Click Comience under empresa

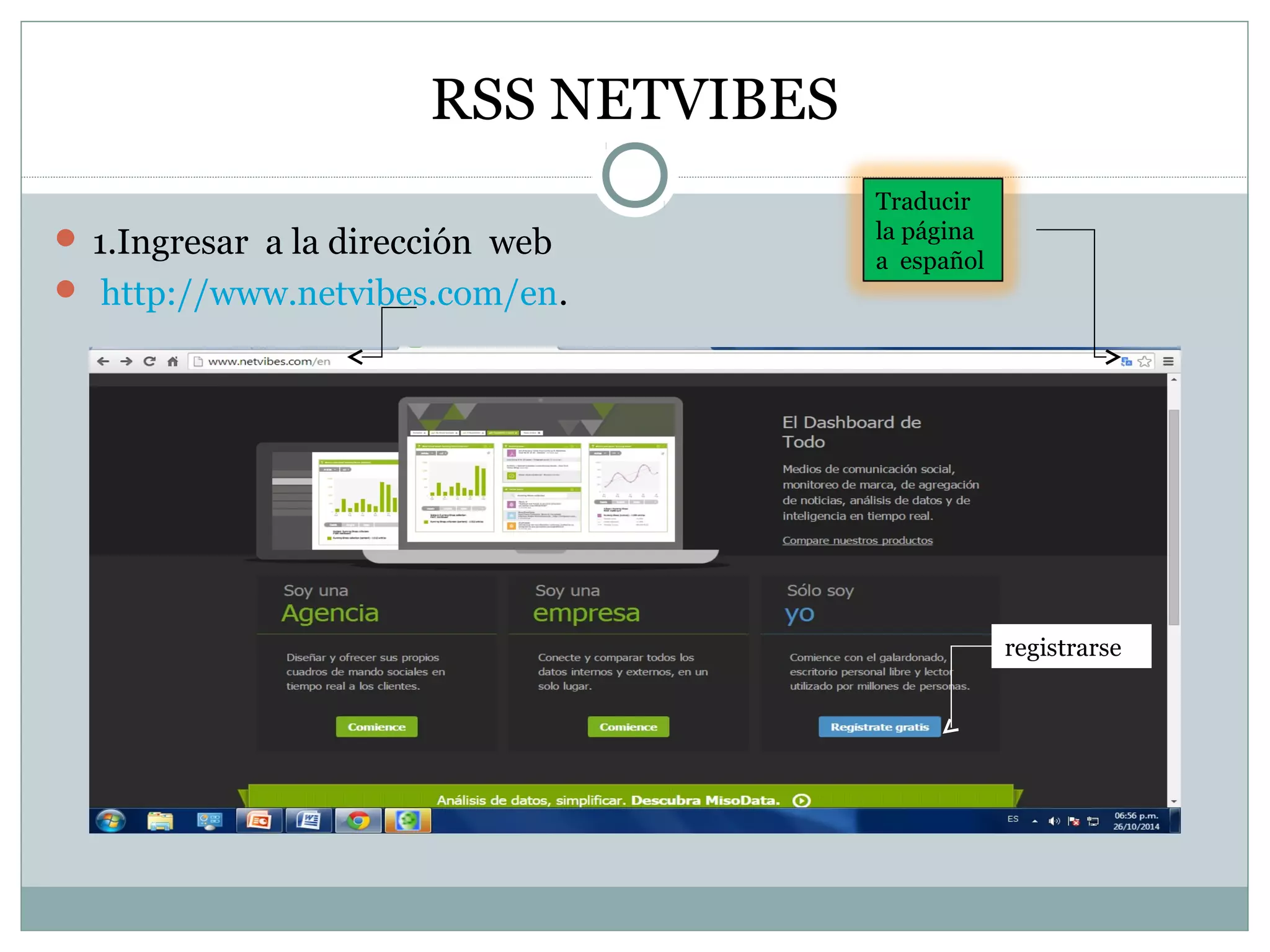click(628, 727)
